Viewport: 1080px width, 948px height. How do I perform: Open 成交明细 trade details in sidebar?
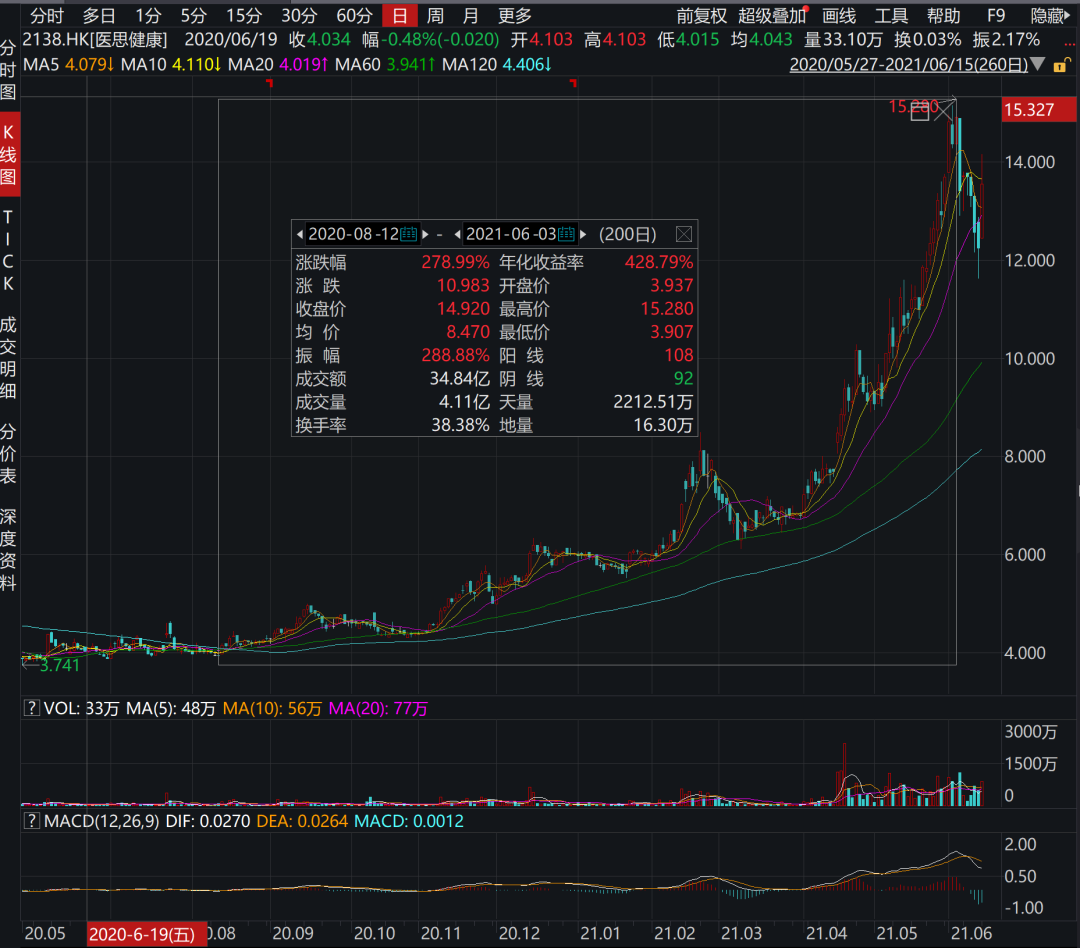(8, 358)
